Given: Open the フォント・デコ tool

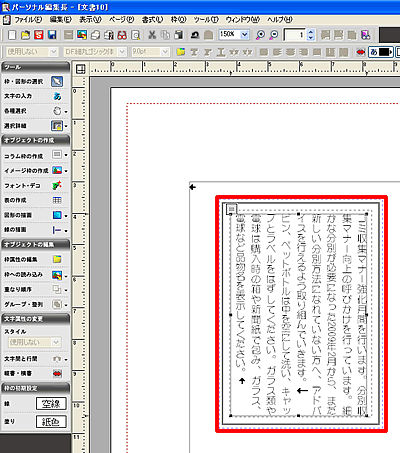Looking at the screenshot, I should coord(57,185).
